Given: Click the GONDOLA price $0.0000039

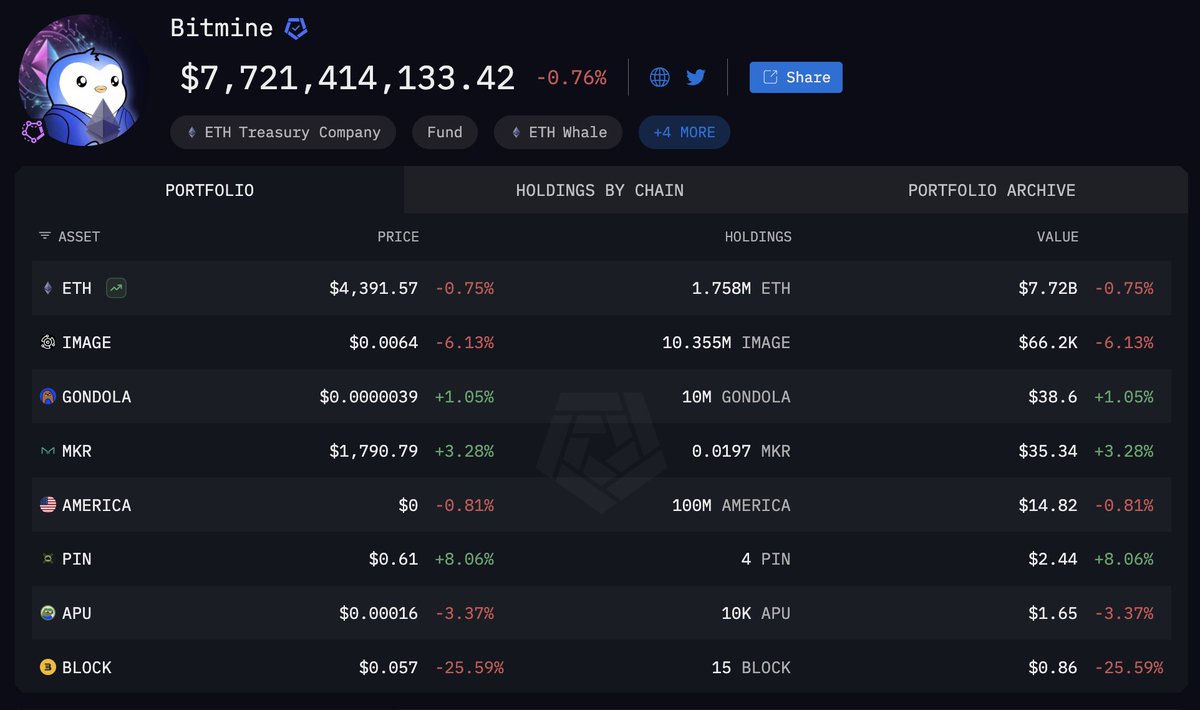Looking at the screenshot, I should (x=369, y=396).
